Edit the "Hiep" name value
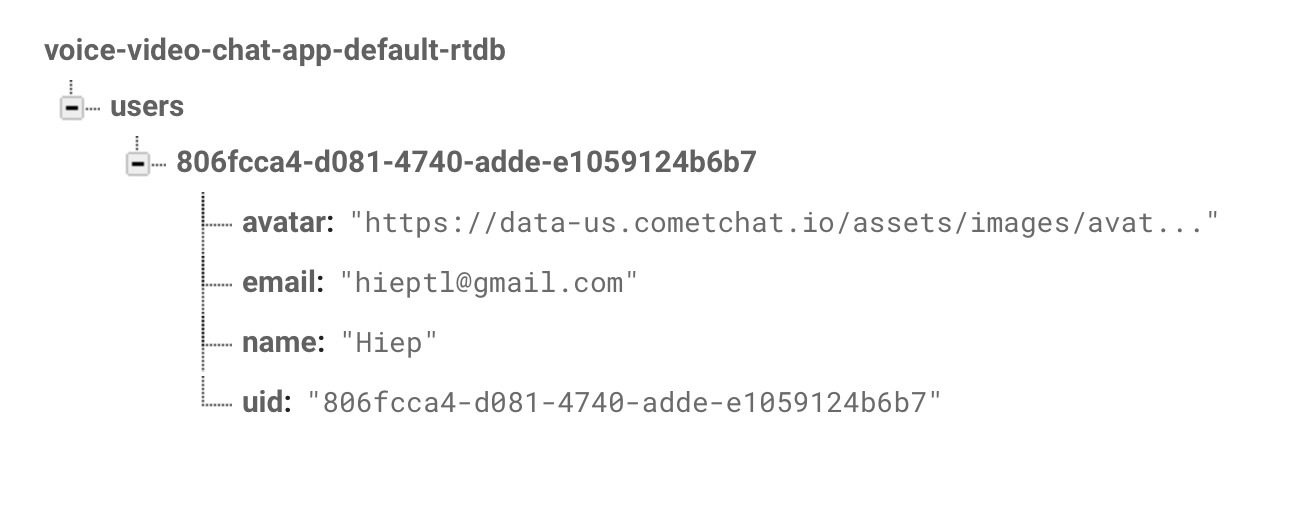 [390, 343]
